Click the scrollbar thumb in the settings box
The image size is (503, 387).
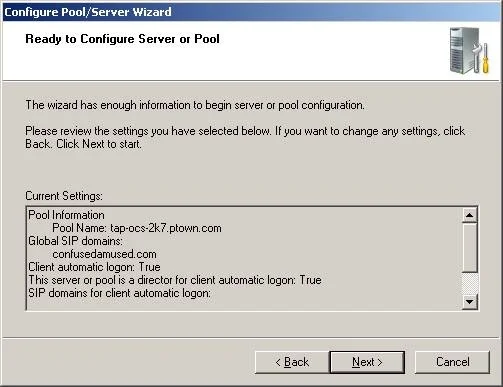coord(469,248)
